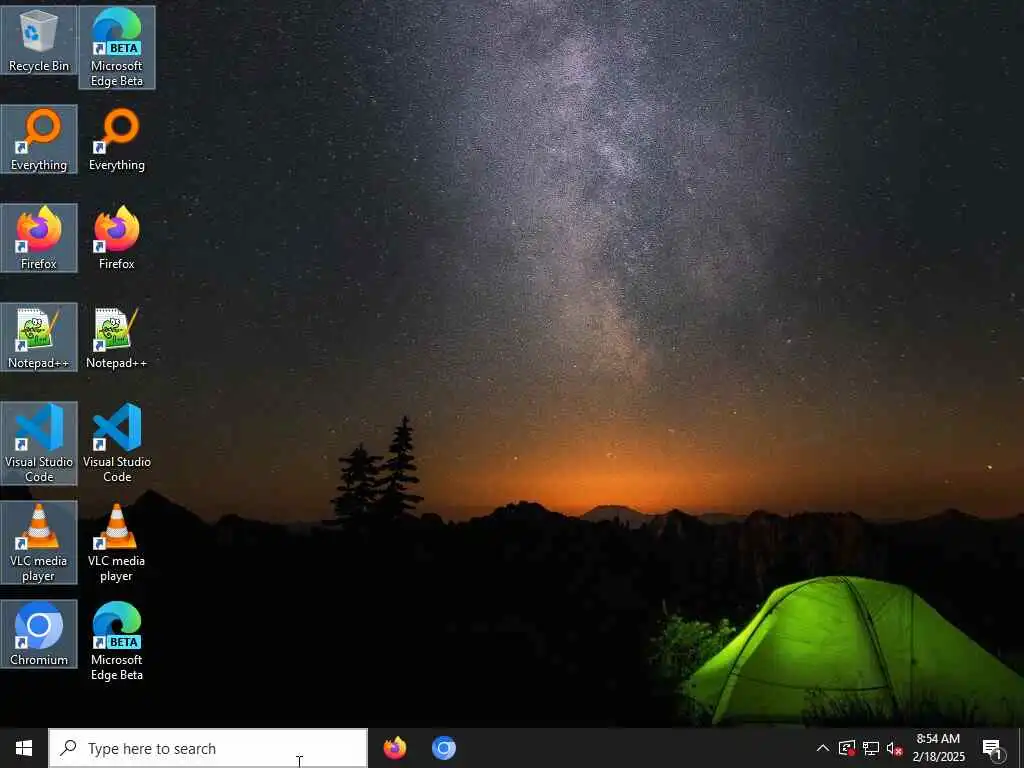
Task: Select the Recycle Bin desktop icon
Action: tap(39, 40)
